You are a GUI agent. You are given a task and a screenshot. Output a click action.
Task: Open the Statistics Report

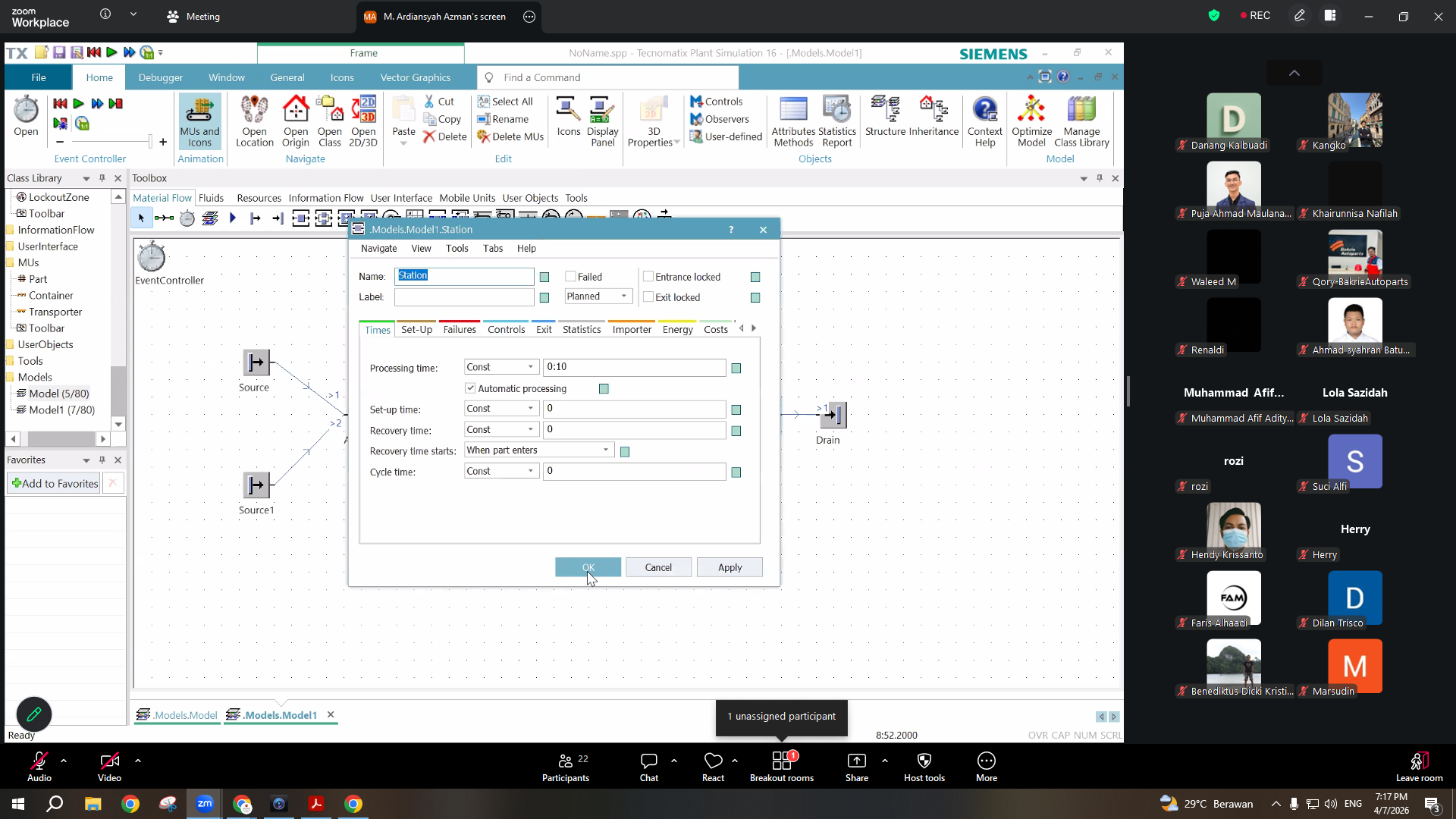(837, 121)
